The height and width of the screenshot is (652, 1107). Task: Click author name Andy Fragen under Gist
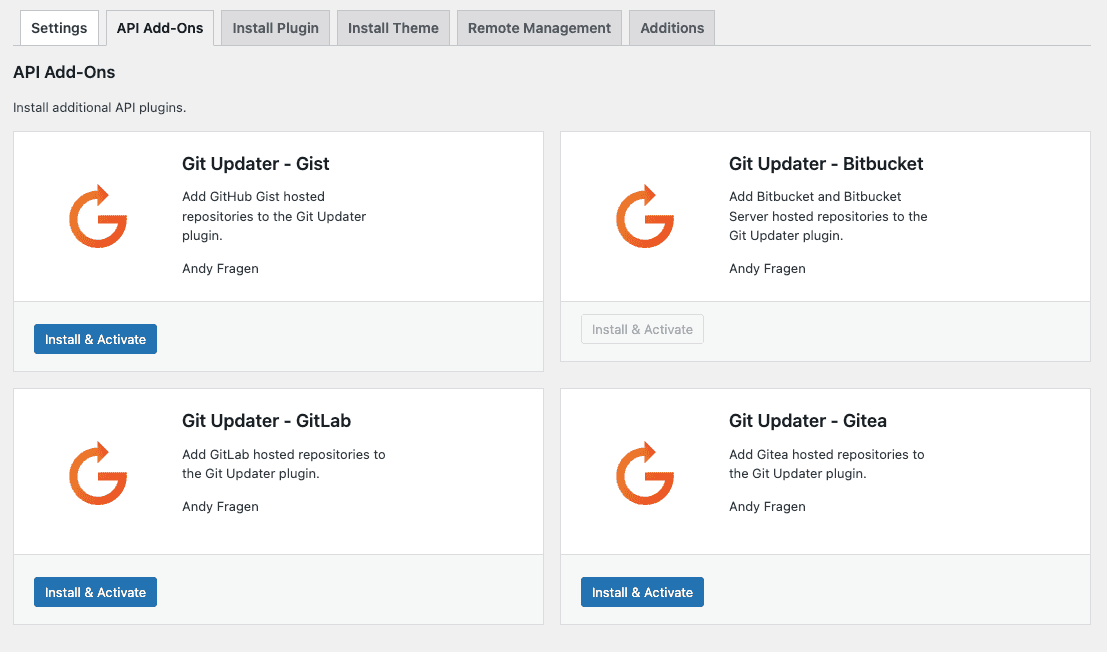(220, 269)
